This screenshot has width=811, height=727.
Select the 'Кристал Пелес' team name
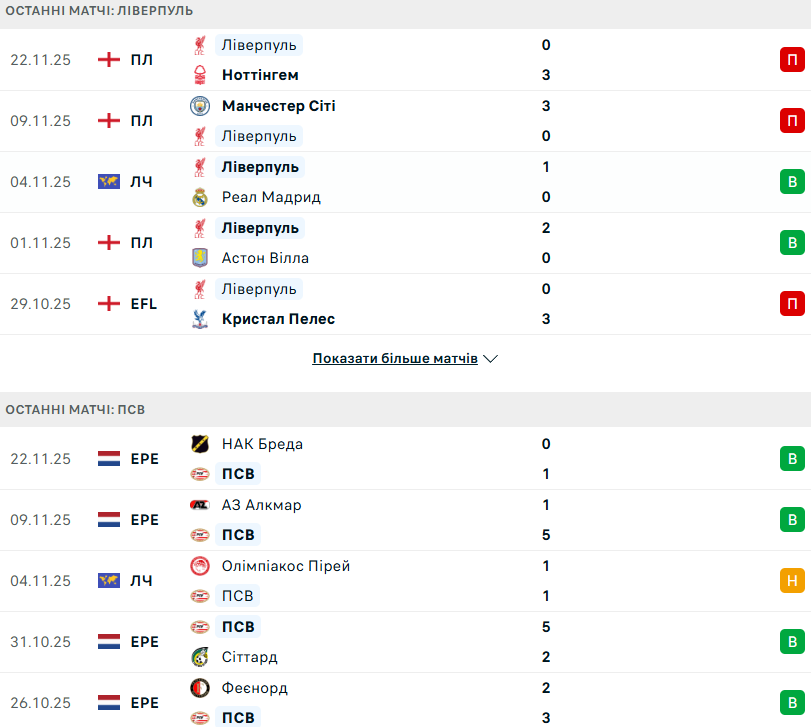[278, 319]
